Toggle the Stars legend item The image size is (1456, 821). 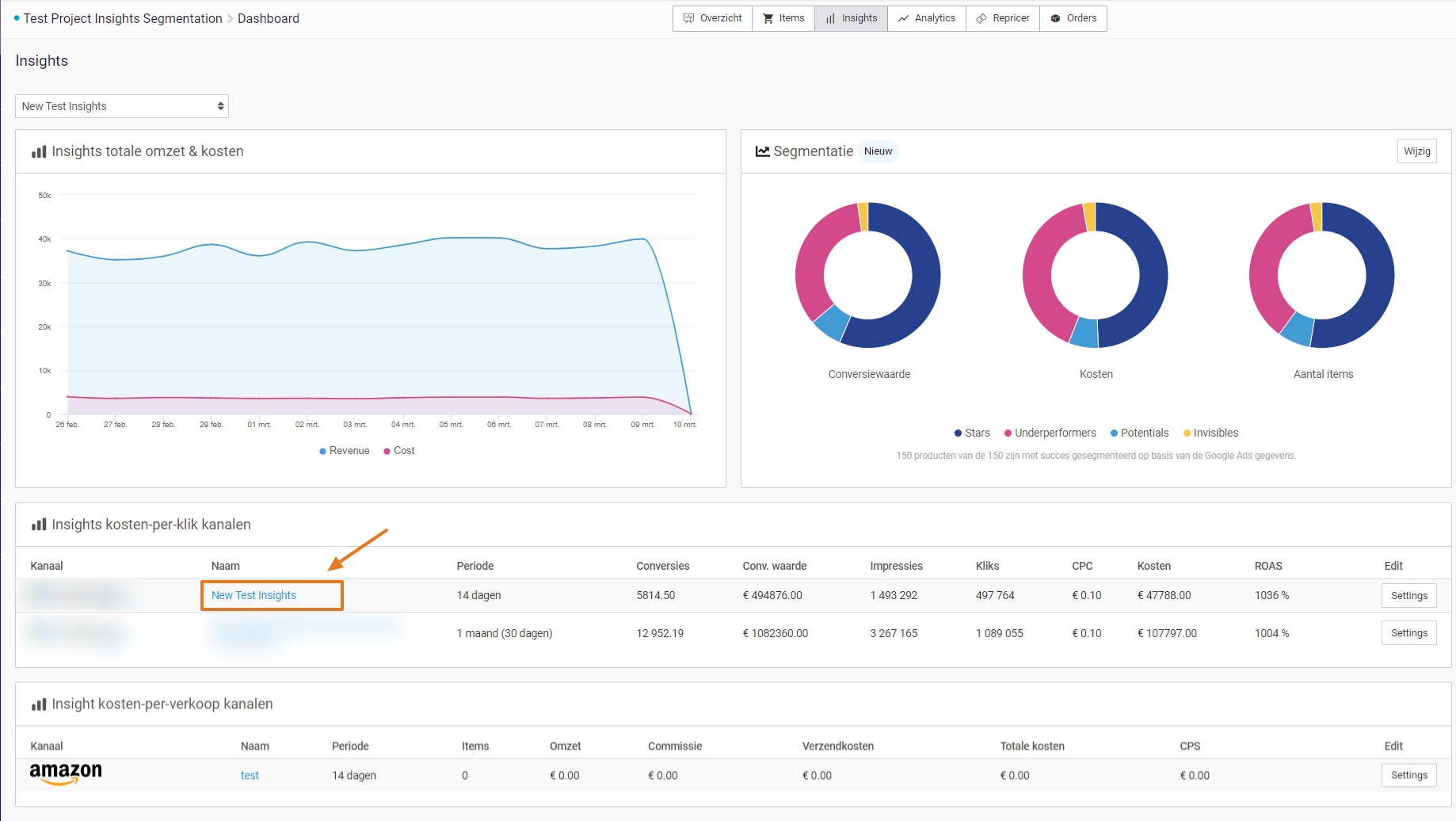[972, 433]
